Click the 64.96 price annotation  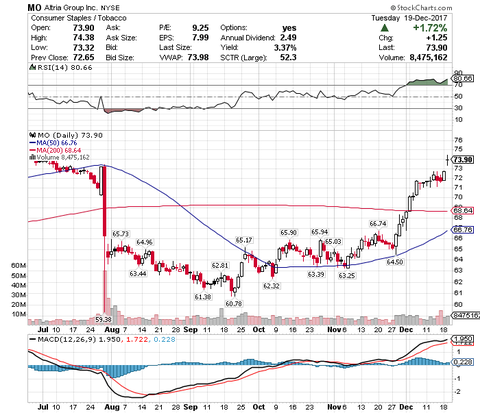coord(145,242)
